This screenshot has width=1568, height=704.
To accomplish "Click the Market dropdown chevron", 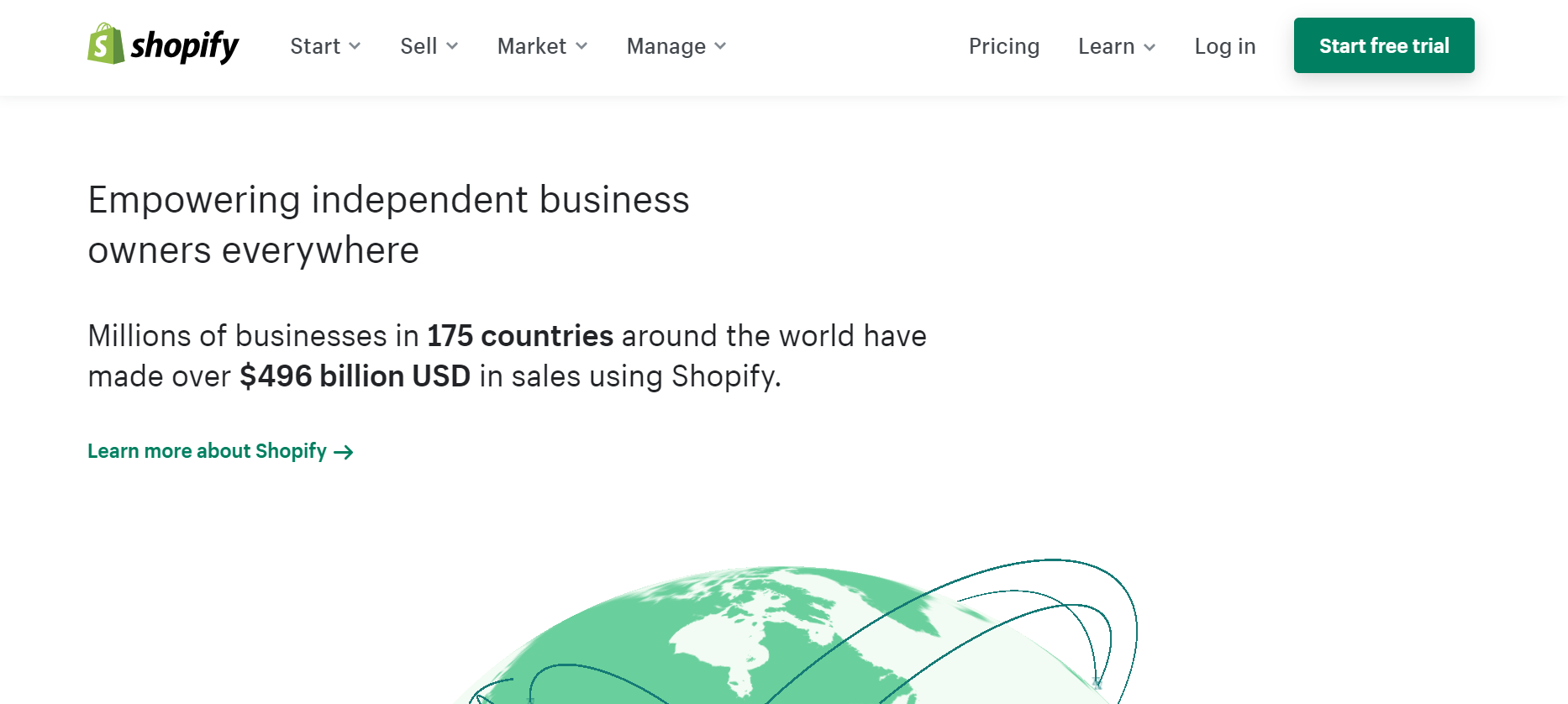I will point(581,46).
